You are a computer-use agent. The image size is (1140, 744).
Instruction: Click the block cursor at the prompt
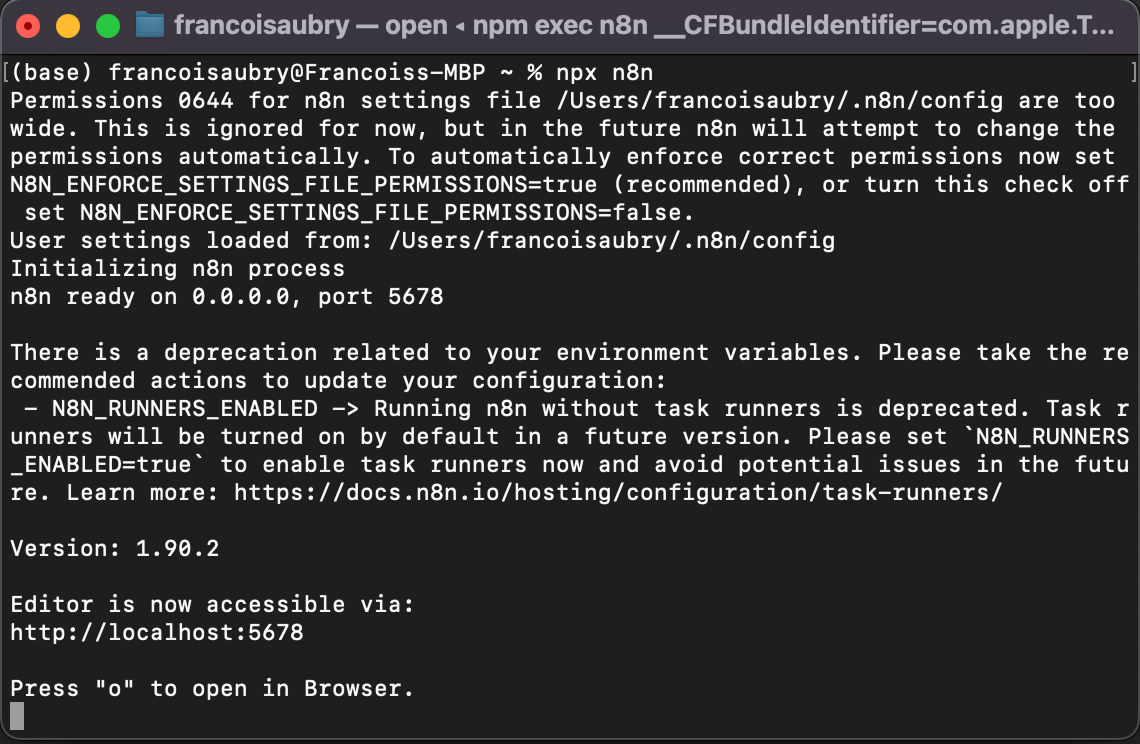[17, 716]
